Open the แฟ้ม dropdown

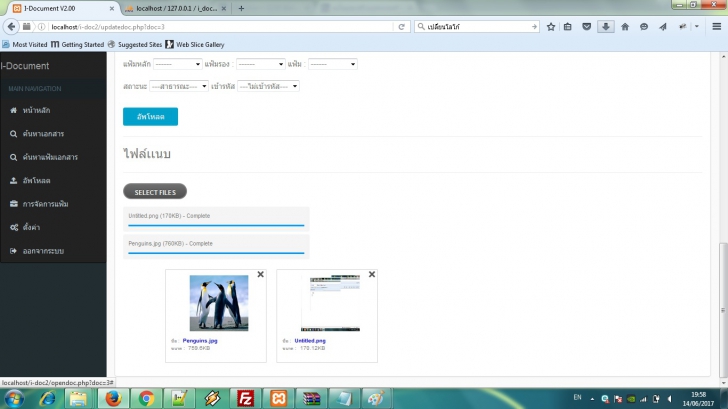[332, 64]
